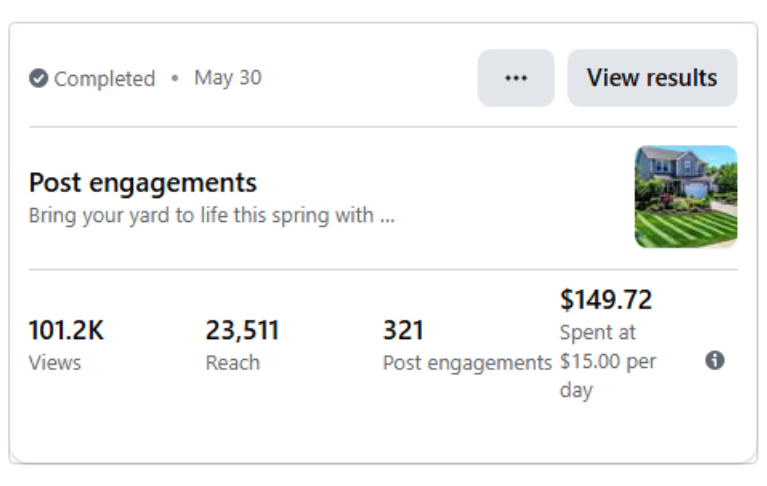Click the May 30 date
Viewport: 767px width, 486px height.
[x=228, y=78]
